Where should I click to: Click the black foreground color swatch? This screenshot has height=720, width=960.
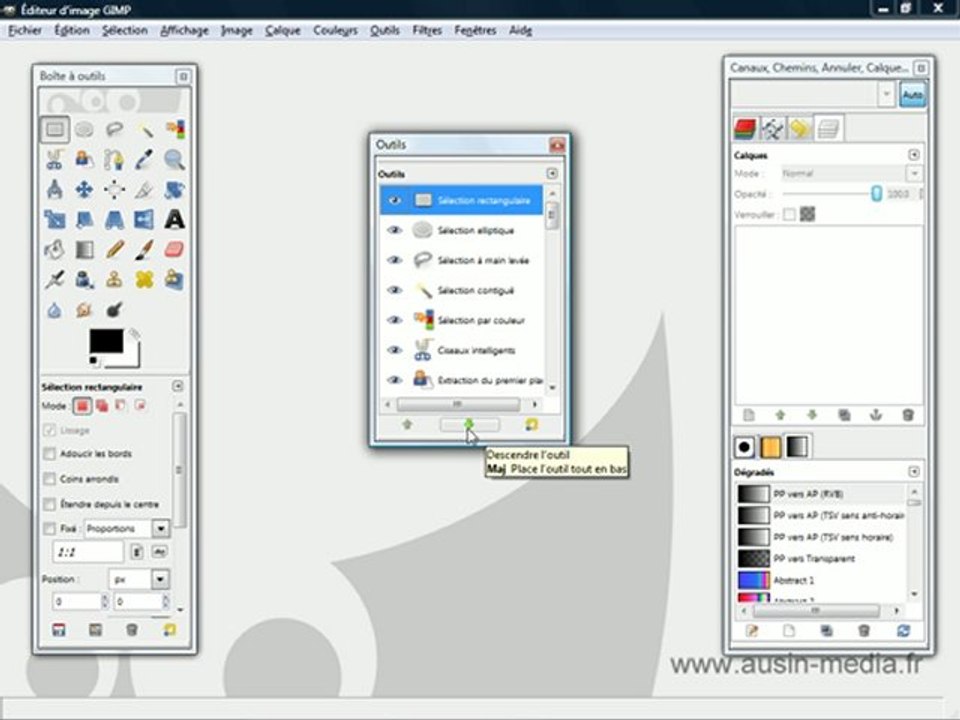click(107, 341)
